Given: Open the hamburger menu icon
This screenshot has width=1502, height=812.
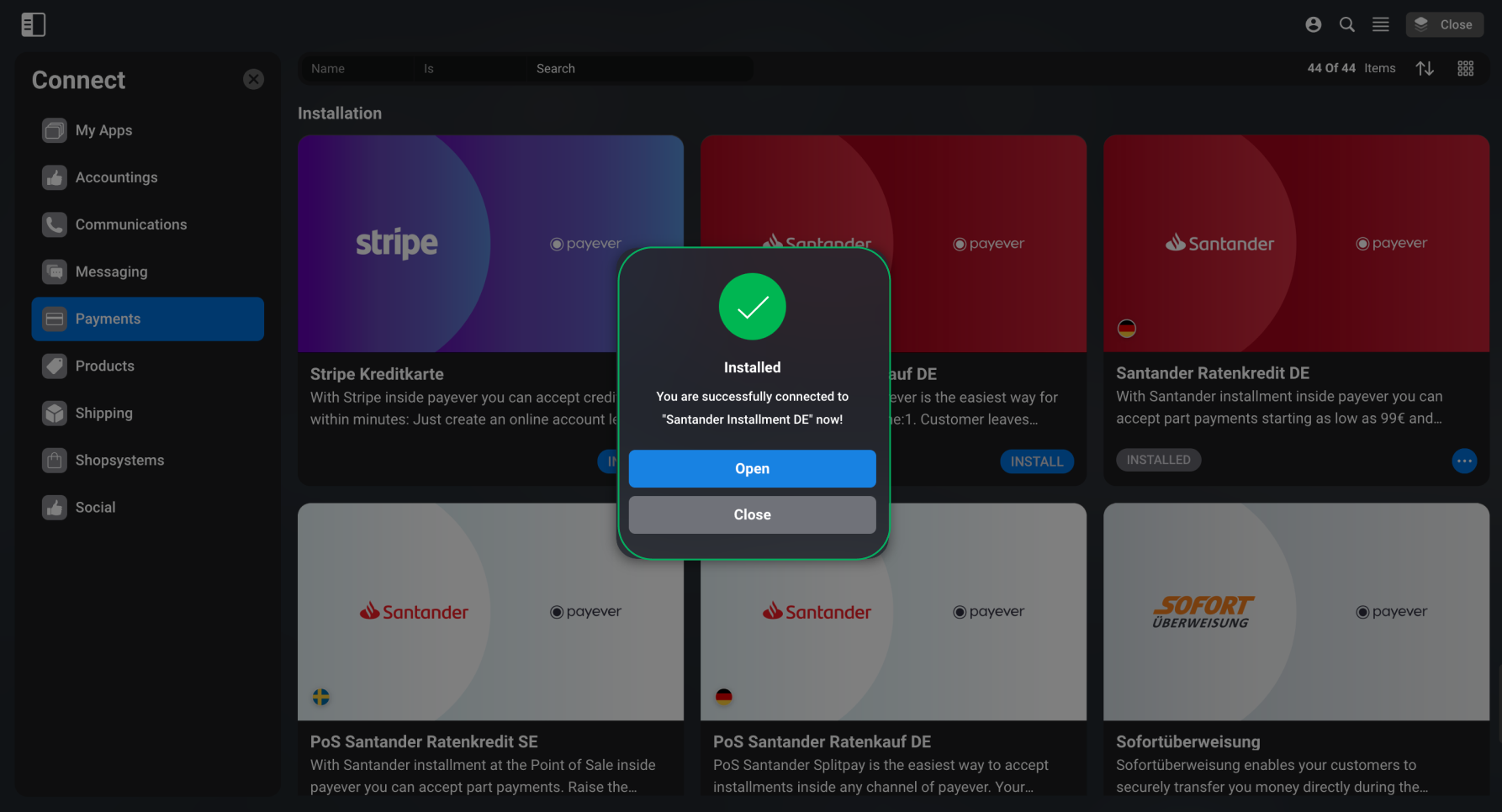Looking at the screenshot, I should pos(1380,24).
